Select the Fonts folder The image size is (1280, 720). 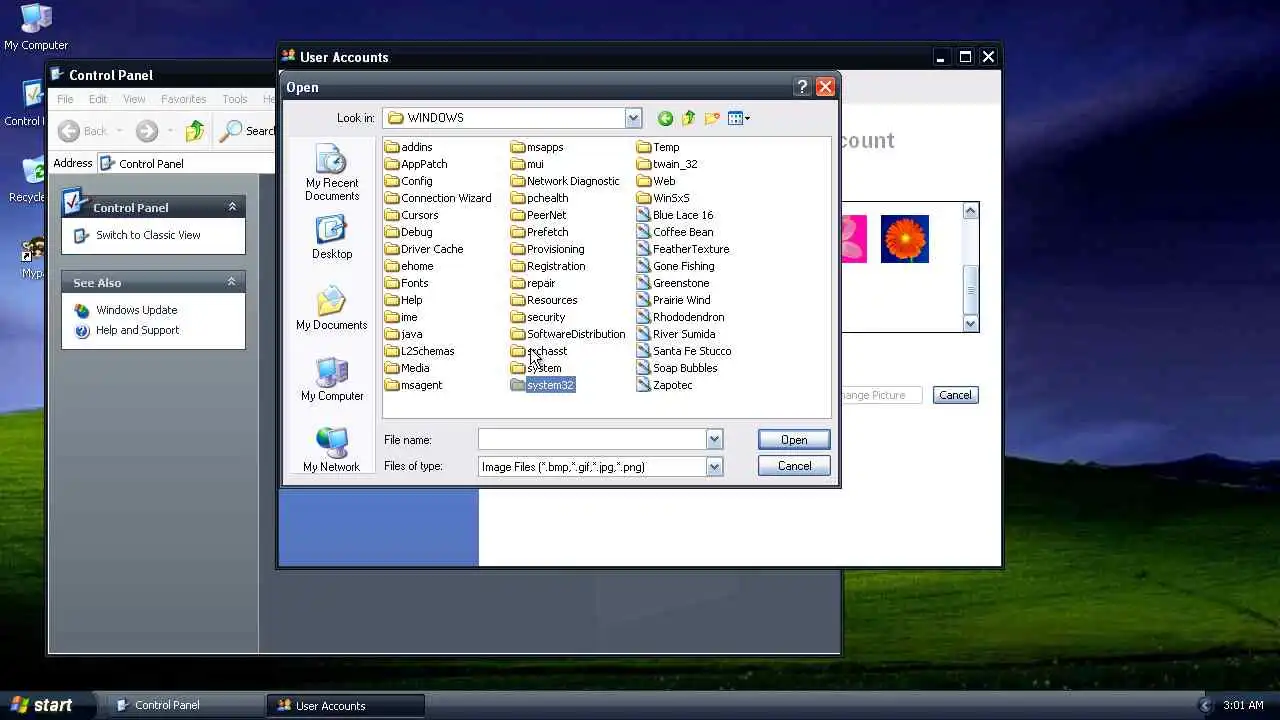tap(407, 283)
